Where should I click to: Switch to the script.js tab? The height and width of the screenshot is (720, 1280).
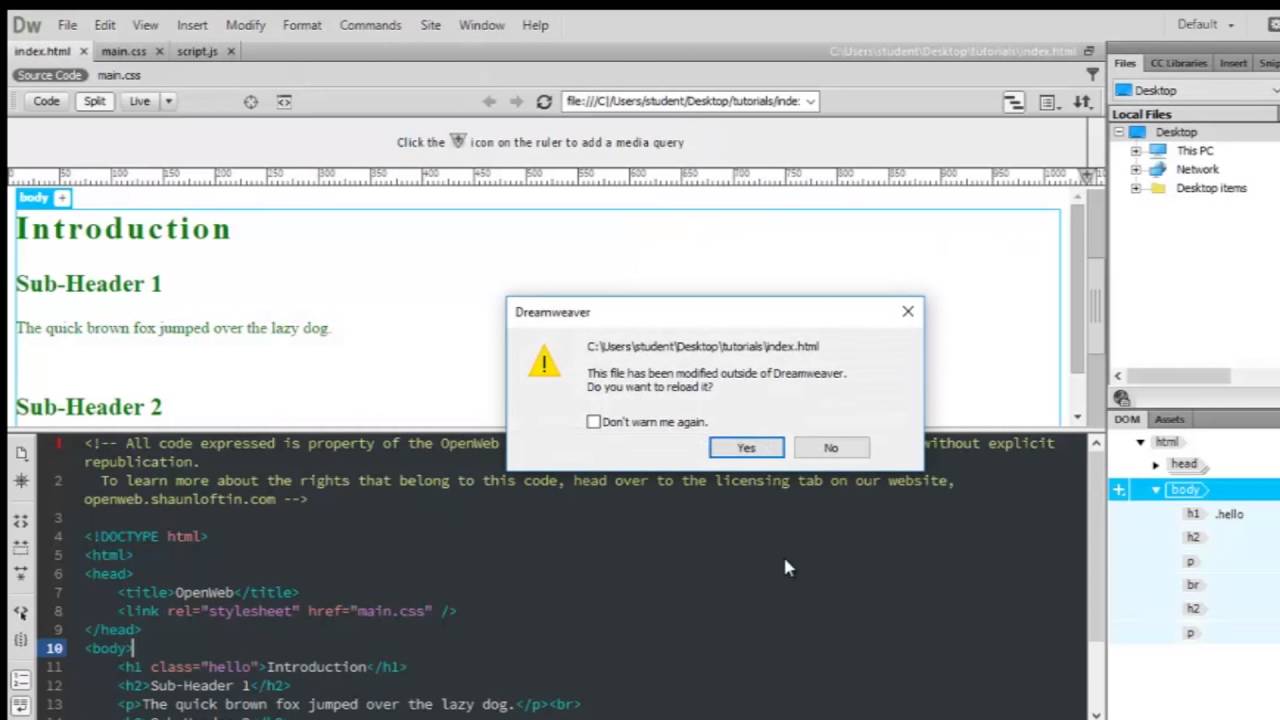coord(197,51)
